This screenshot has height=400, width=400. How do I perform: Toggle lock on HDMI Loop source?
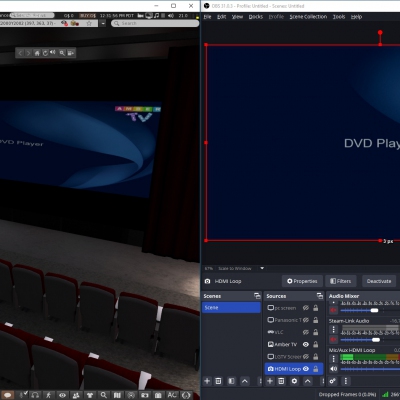[315, 369]
